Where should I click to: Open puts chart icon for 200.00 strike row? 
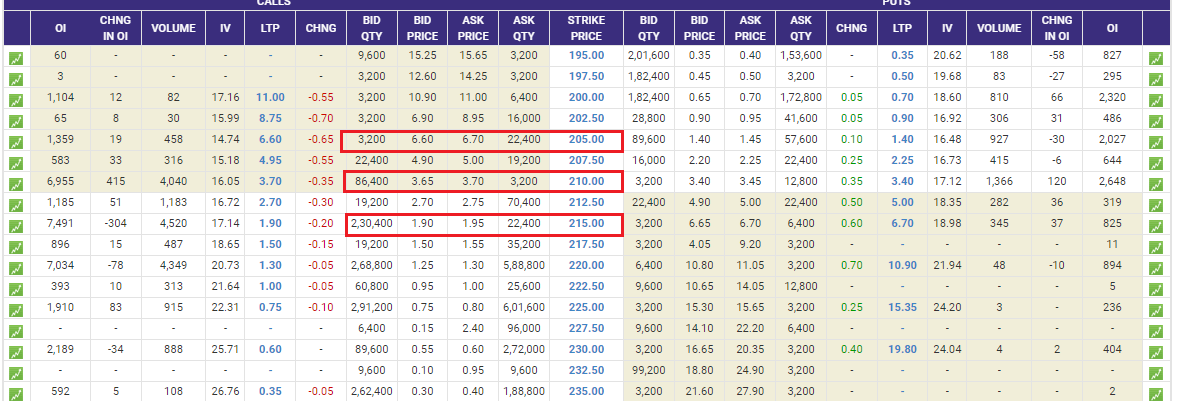[x=1156, y=99]
